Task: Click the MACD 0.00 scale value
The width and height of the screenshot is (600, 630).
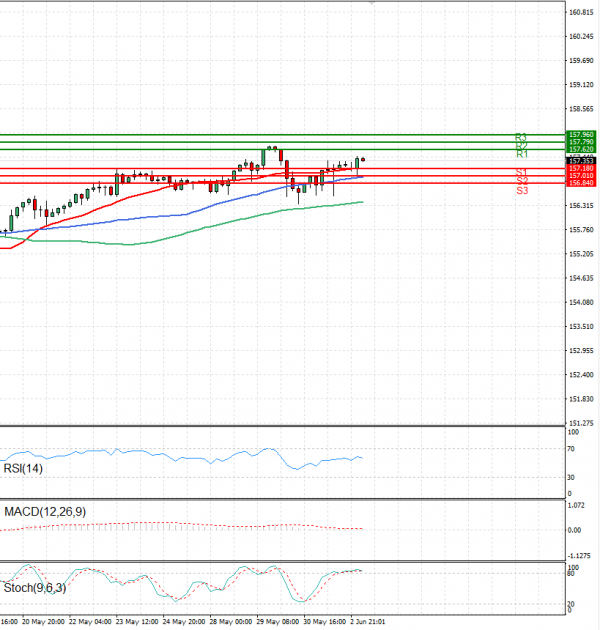Action: point(574,530)
